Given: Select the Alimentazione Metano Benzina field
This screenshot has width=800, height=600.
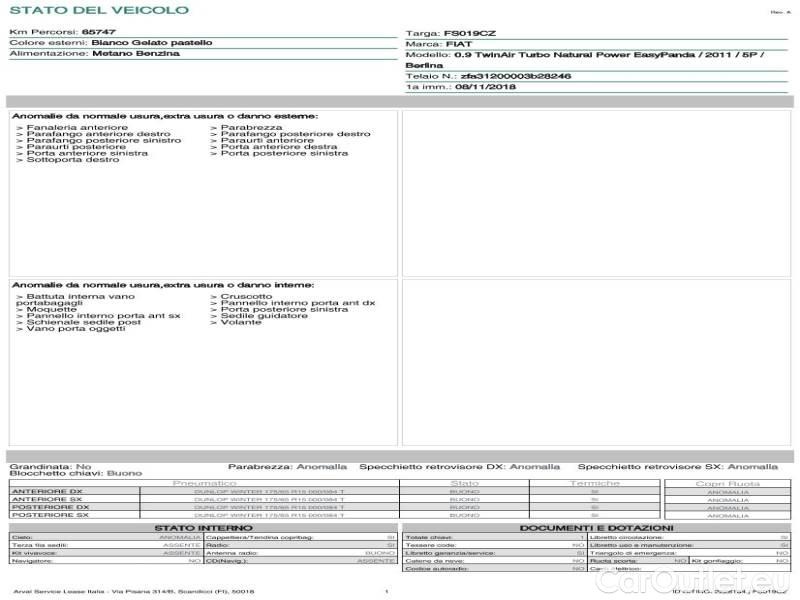Looking at the screenshot, I should tap(95, 54).
